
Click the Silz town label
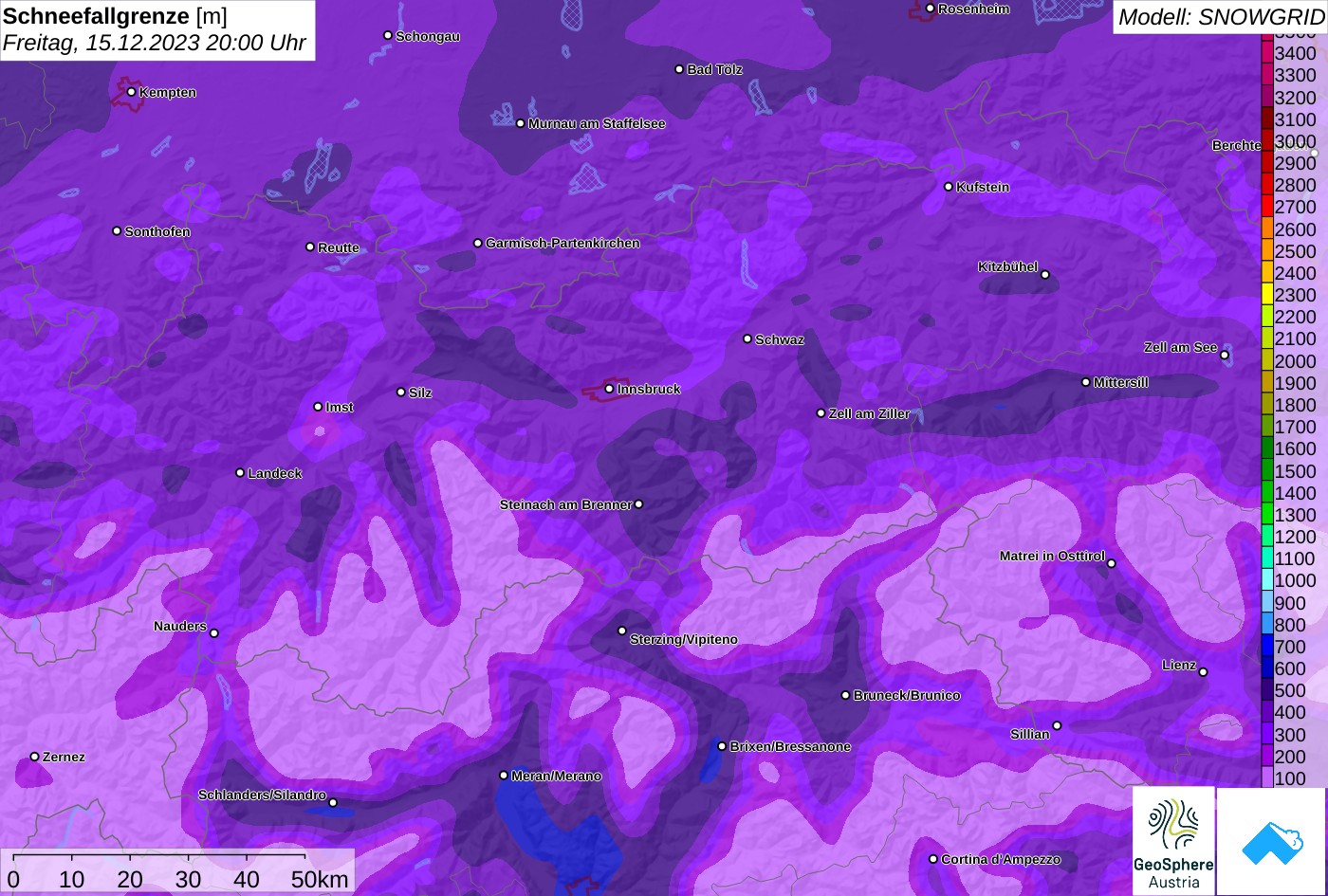(420, 393)
